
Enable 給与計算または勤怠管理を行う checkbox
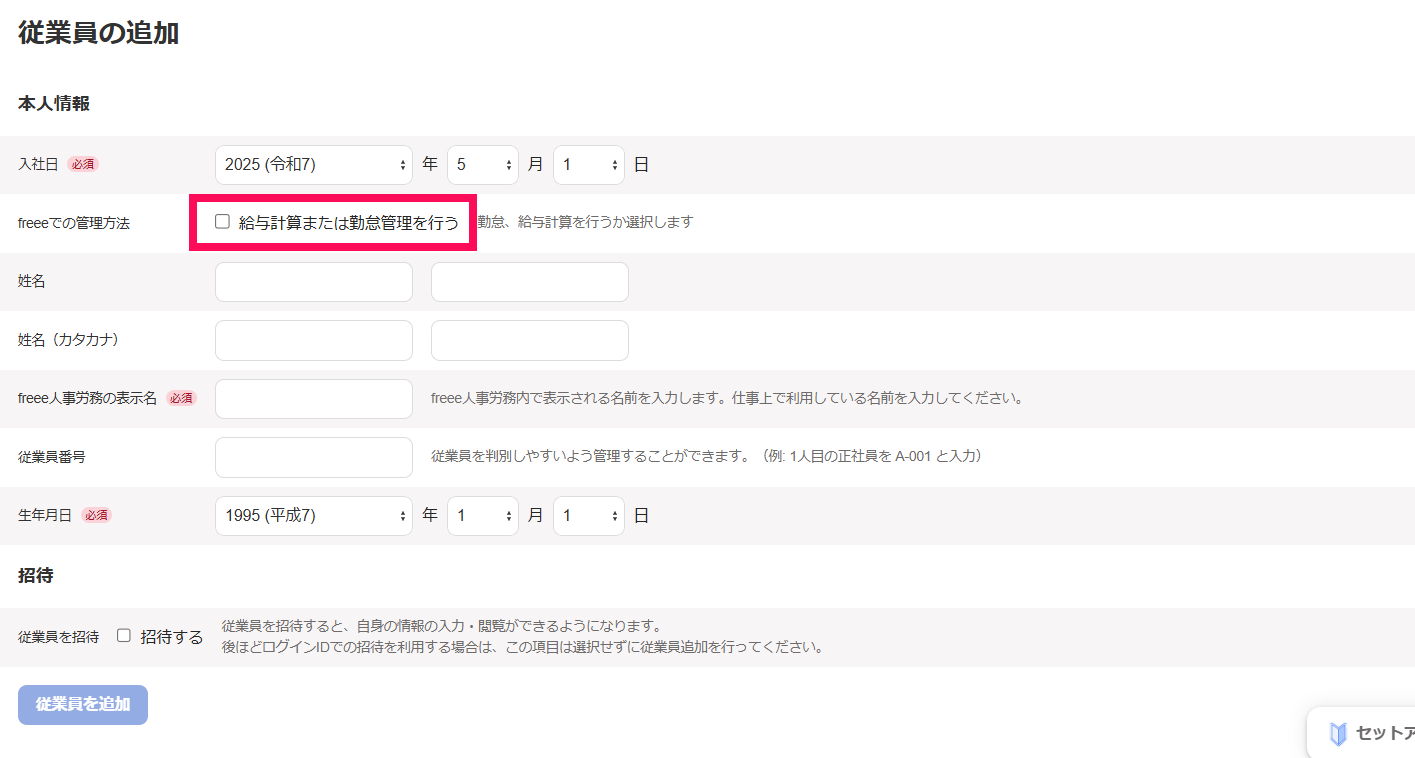point(222,222)
